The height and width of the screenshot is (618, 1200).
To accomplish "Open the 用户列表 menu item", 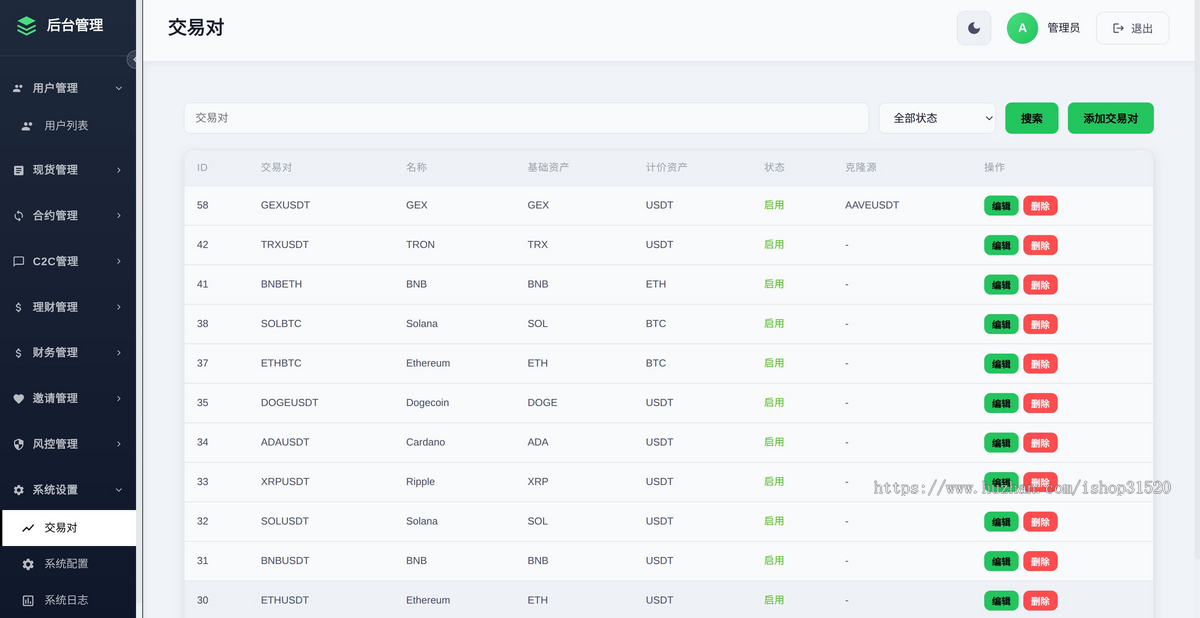I will pos(68,126).
